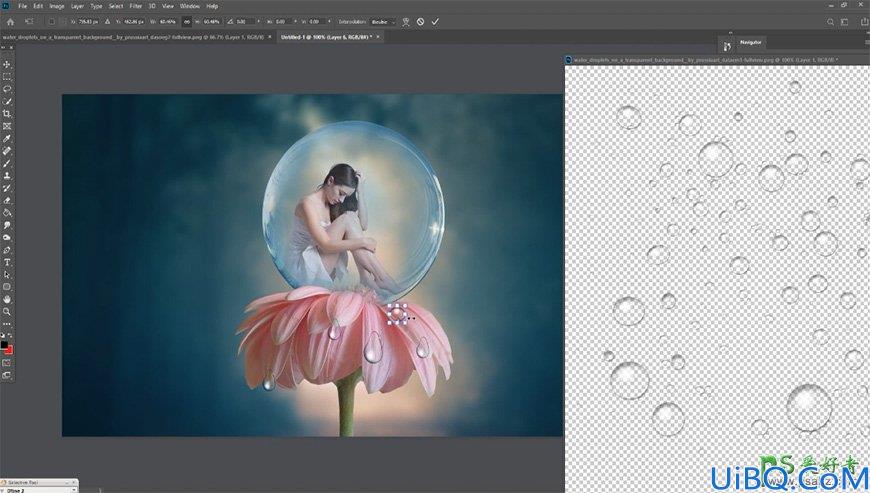Screen dimensions: 870x493
Task: Open the Help menu
Action: tap(212, 6)
